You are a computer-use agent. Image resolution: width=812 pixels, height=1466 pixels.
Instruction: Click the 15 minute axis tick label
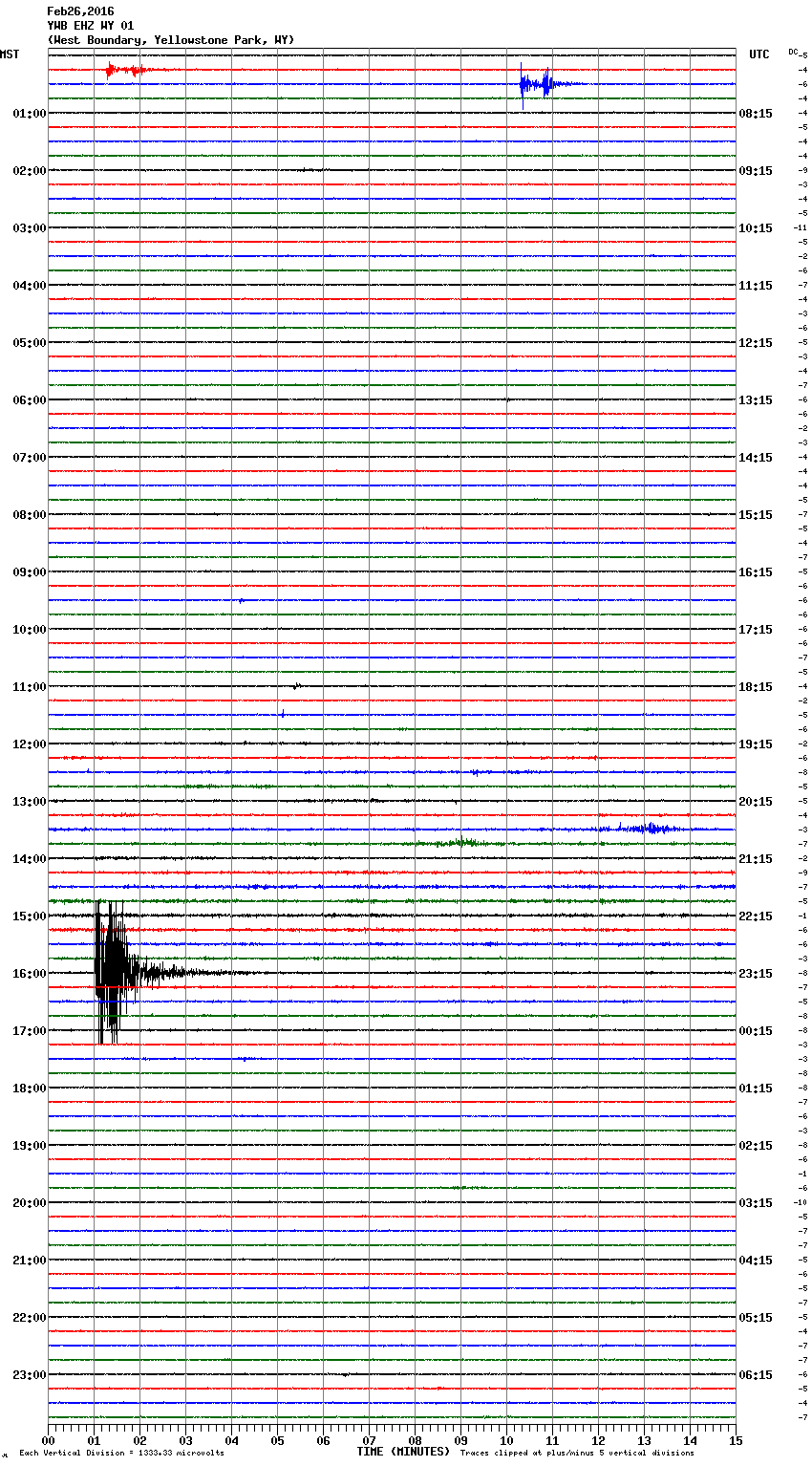tap(736, 1440)
